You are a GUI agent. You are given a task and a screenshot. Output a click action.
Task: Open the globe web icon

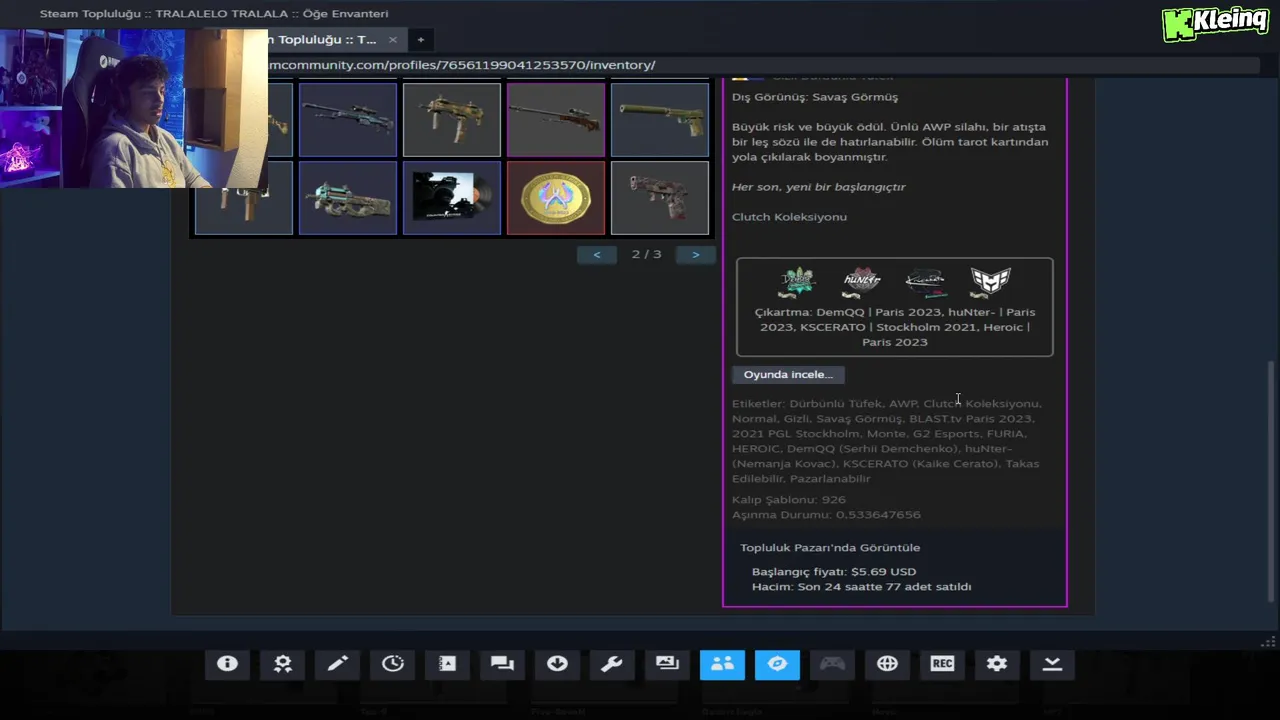tap(887, 664)
